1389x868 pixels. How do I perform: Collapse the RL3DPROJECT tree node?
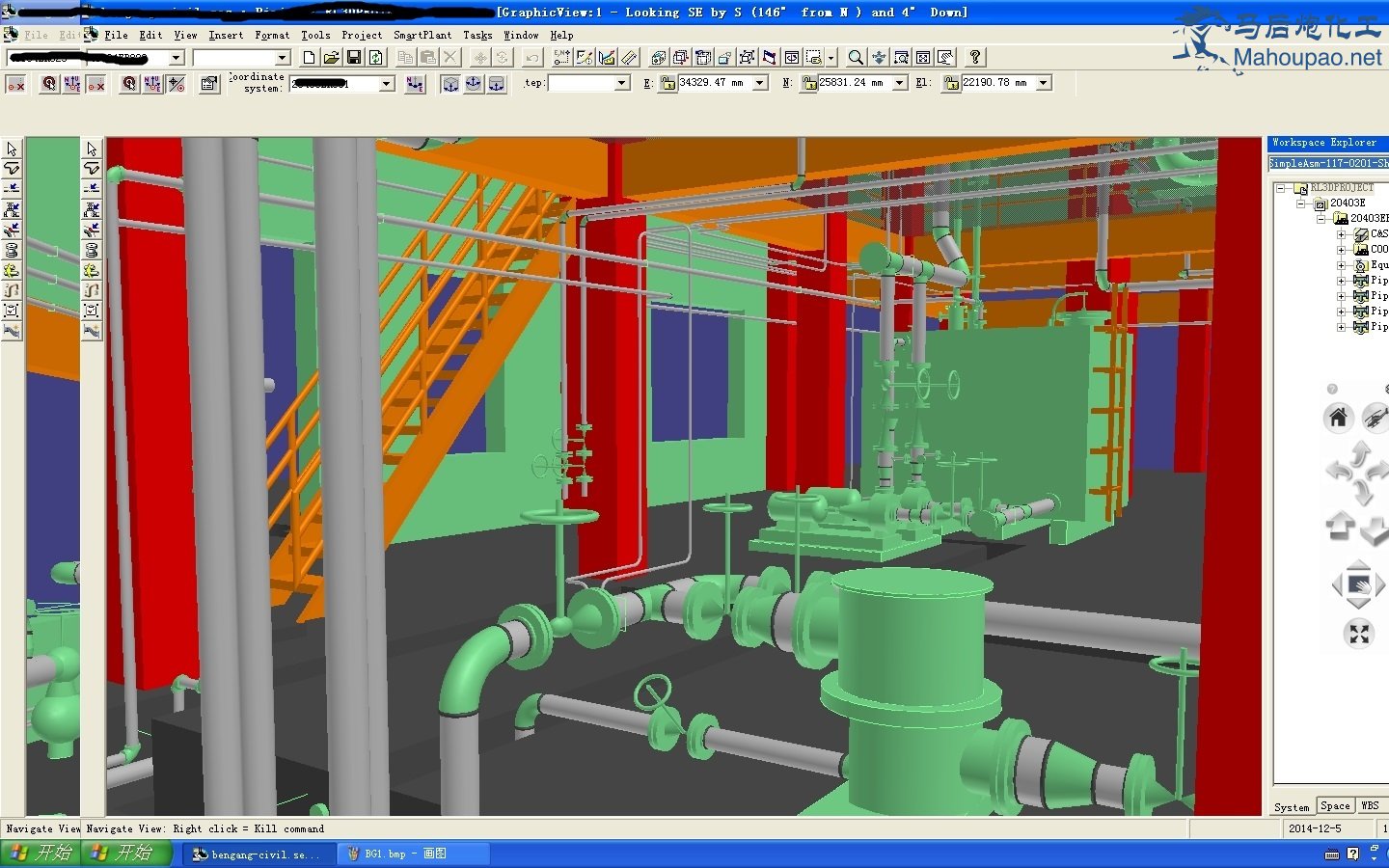pyautogui.click(x=1281, y=189)
